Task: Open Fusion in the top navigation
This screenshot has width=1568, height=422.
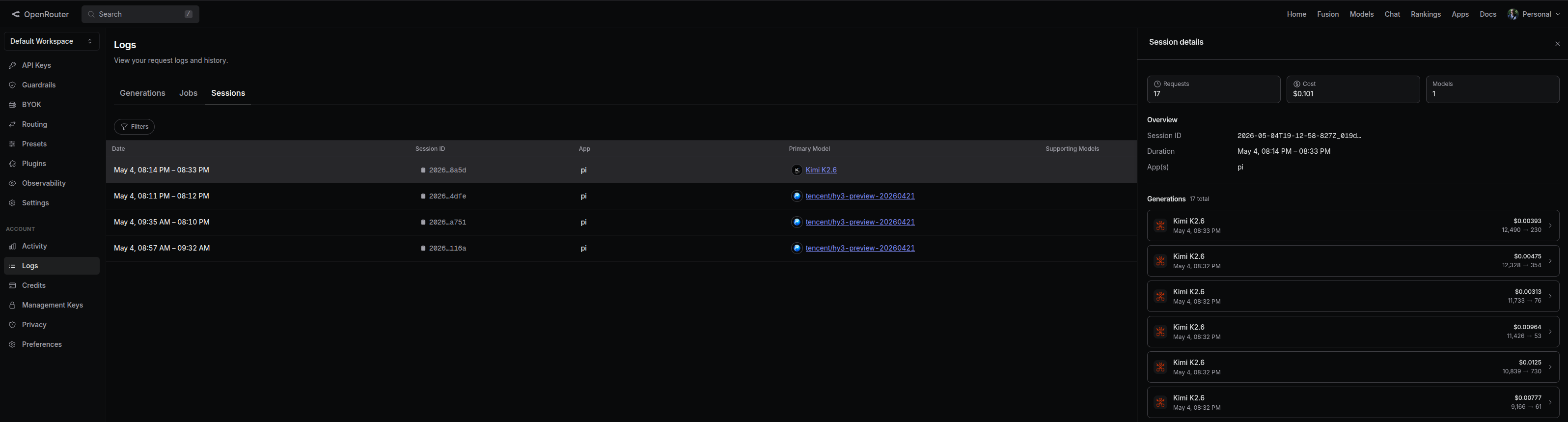Action: 1327,14
